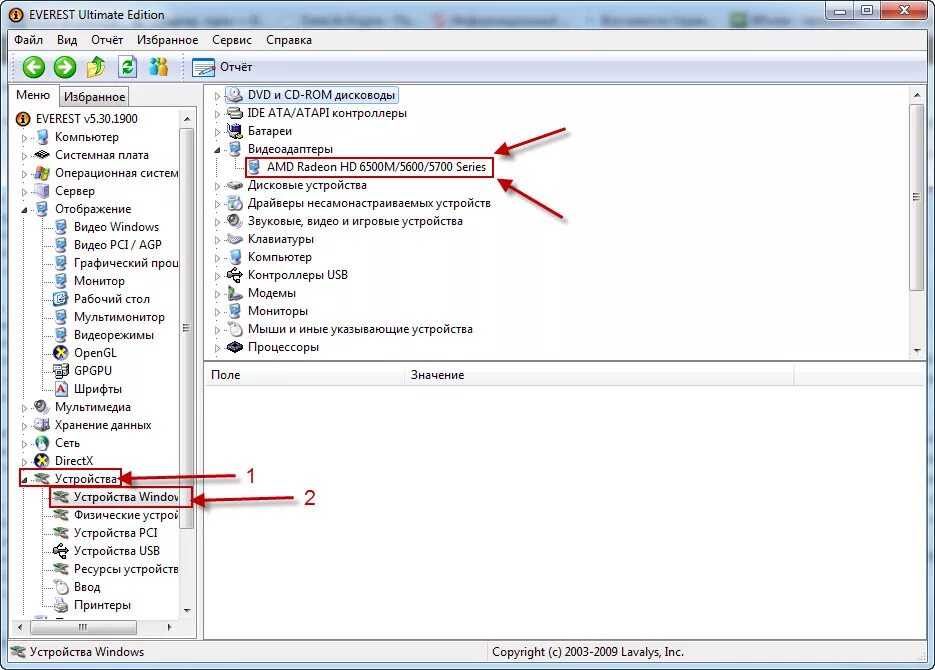
Task: Click the green Back arrow toolbar icon
Action: click(34, 67)
